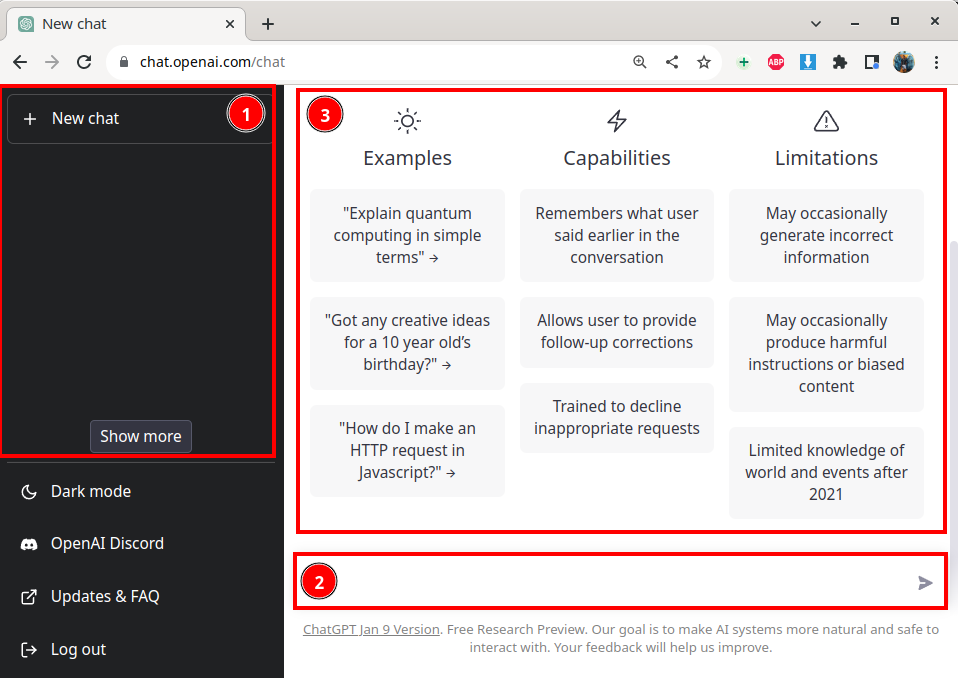The width and height of the screenshot is (958, 678).
Task: Click the Show more button
Action: 141,436
